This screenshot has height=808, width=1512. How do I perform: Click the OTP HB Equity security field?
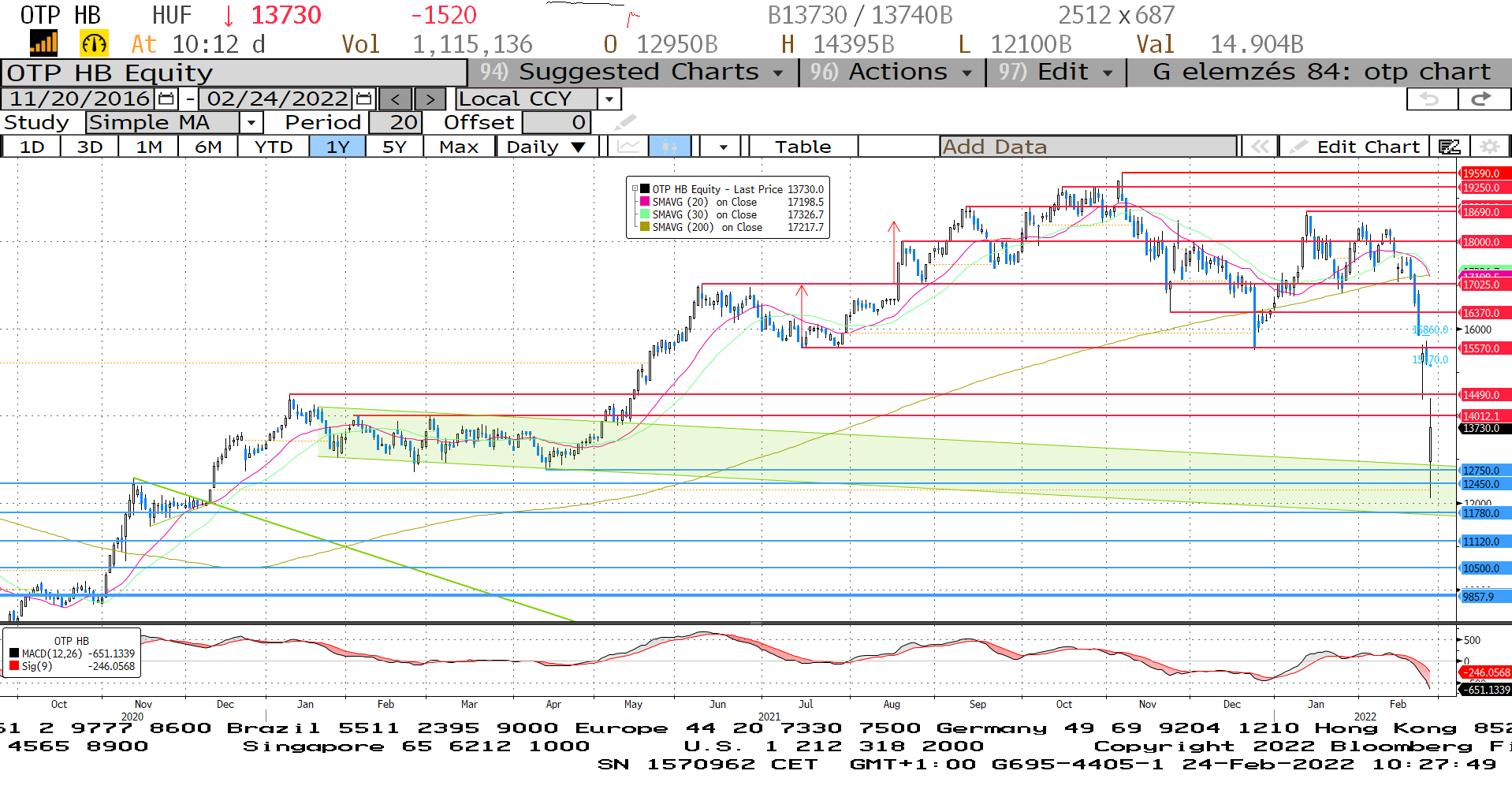point(234,73)
